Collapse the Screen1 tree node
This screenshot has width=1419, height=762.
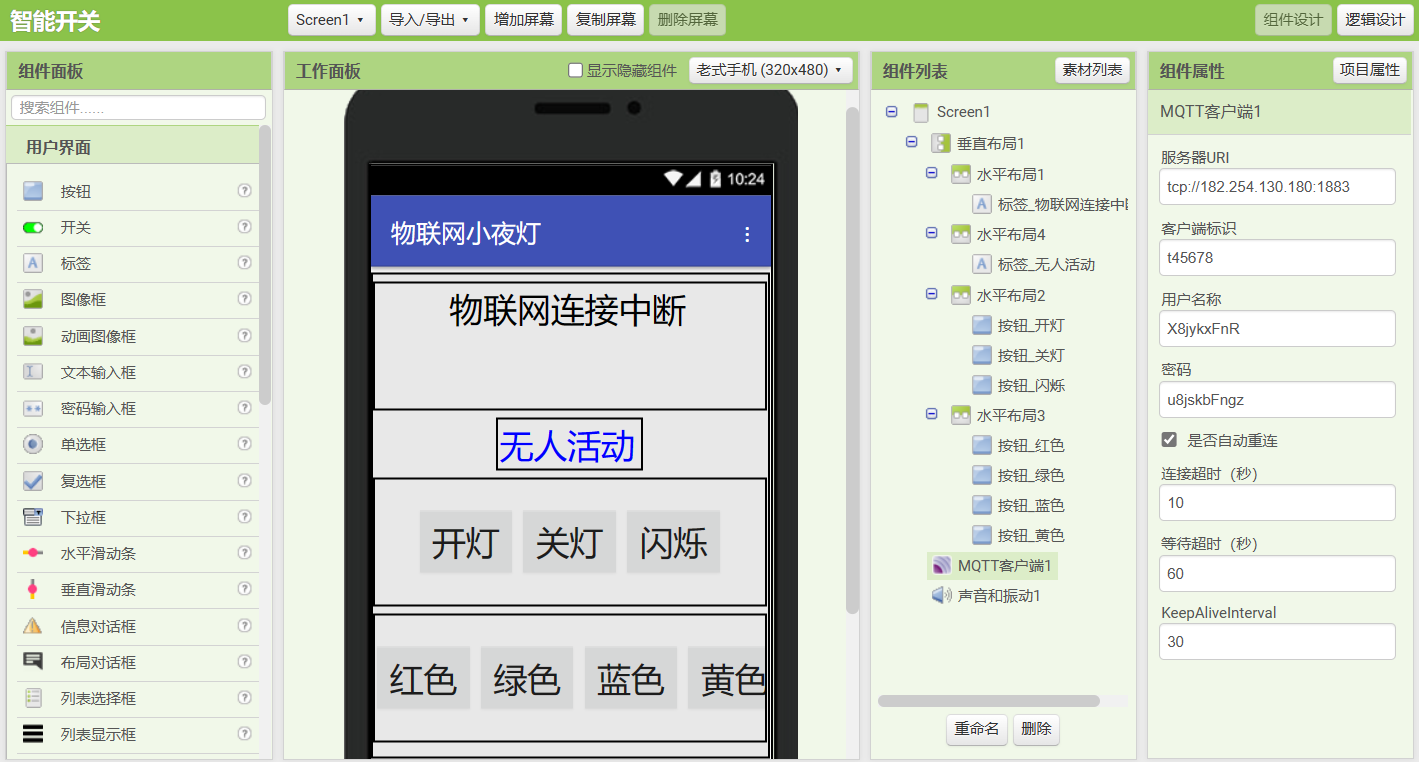click(x=891, y=112)
